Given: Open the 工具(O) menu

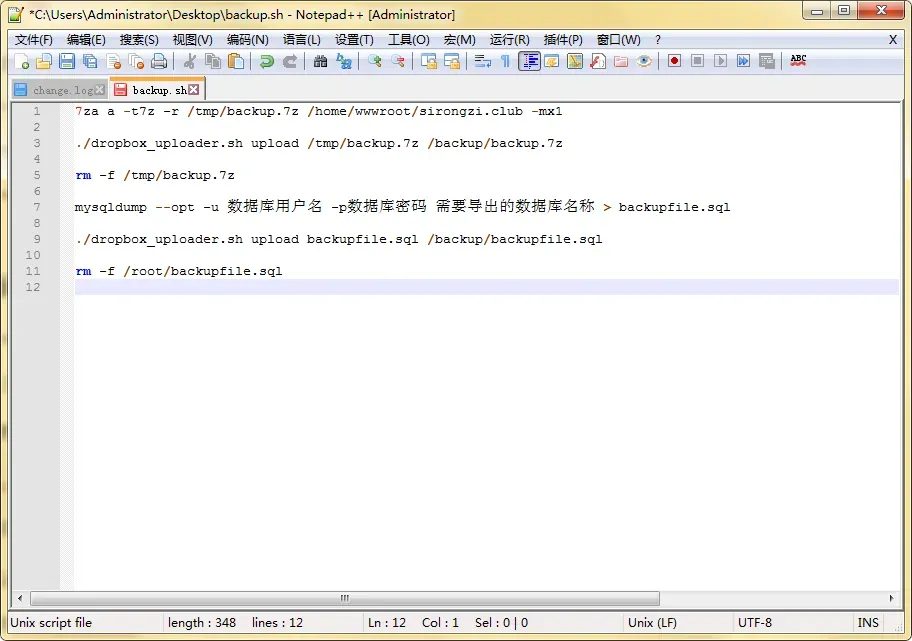Looking at the screenshot, I should click(x=408, y=40).
